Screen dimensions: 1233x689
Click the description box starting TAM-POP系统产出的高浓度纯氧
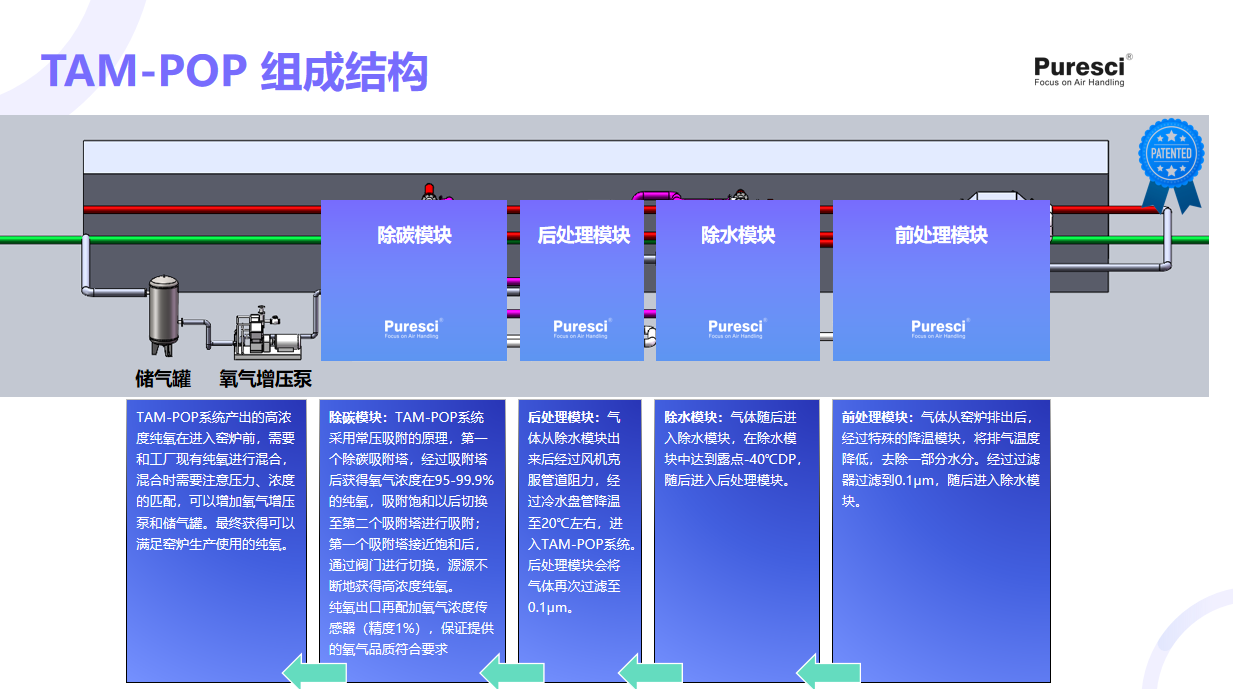[216, 541]
